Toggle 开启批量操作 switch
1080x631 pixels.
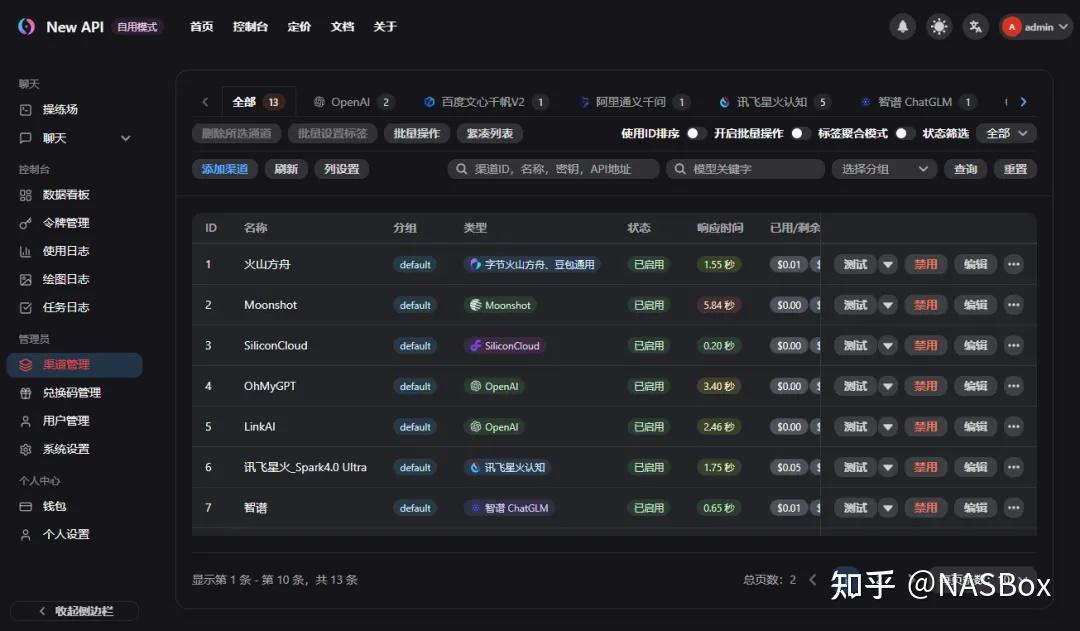pyautogui.click(x=799, y=133)
